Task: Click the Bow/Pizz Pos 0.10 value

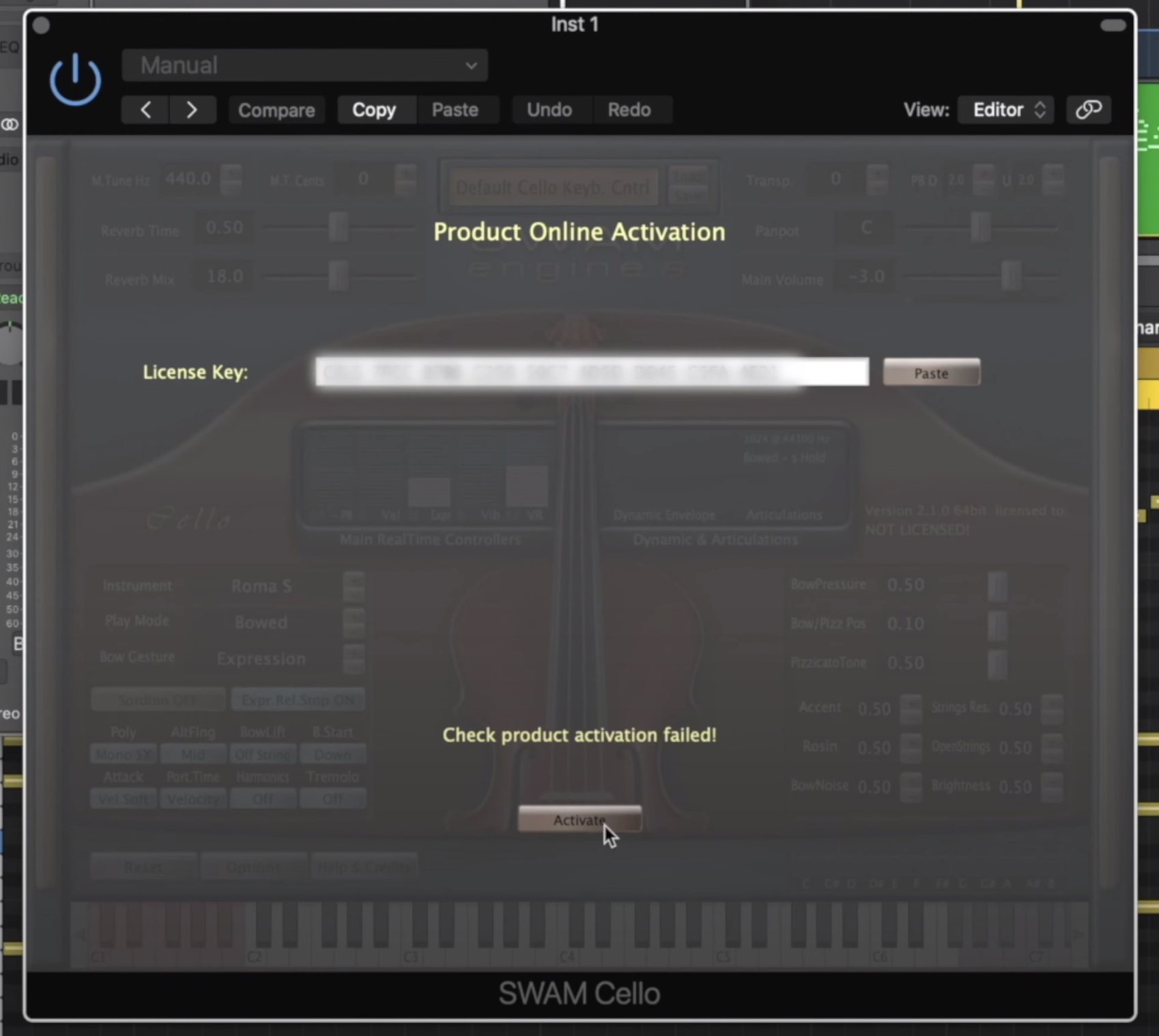Action: (906, 624)
